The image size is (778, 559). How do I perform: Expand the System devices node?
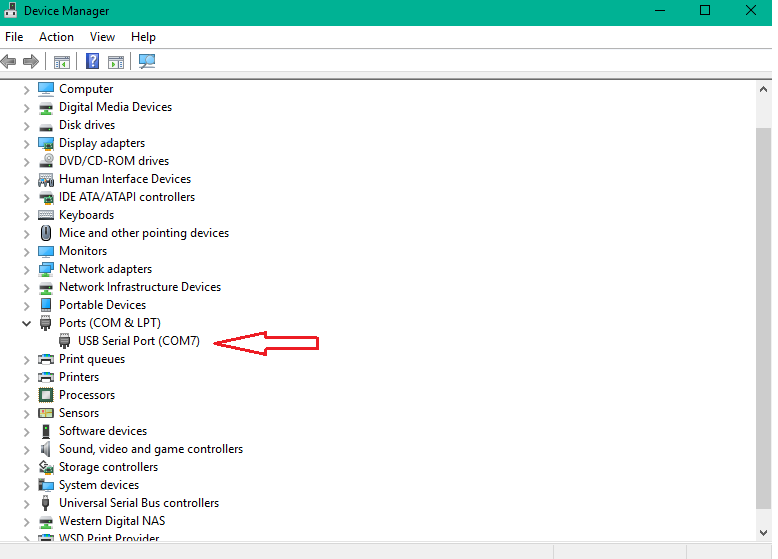point(26,486)
